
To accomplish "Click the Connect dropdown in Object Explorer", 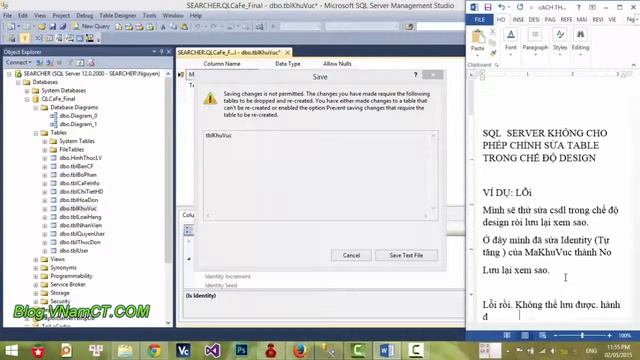I will point(19,62).
